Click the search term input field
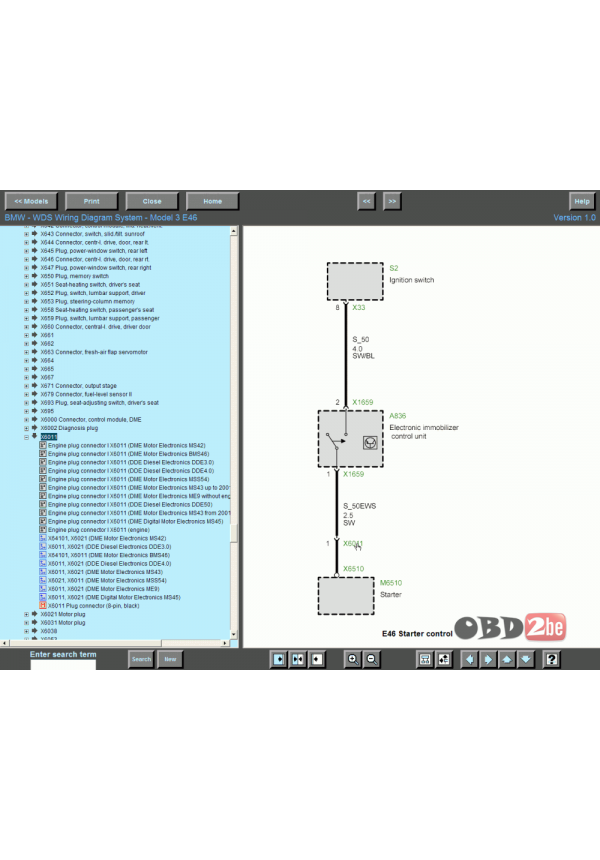The width and height of the screenshot is (600, 860). coord(63,665)
